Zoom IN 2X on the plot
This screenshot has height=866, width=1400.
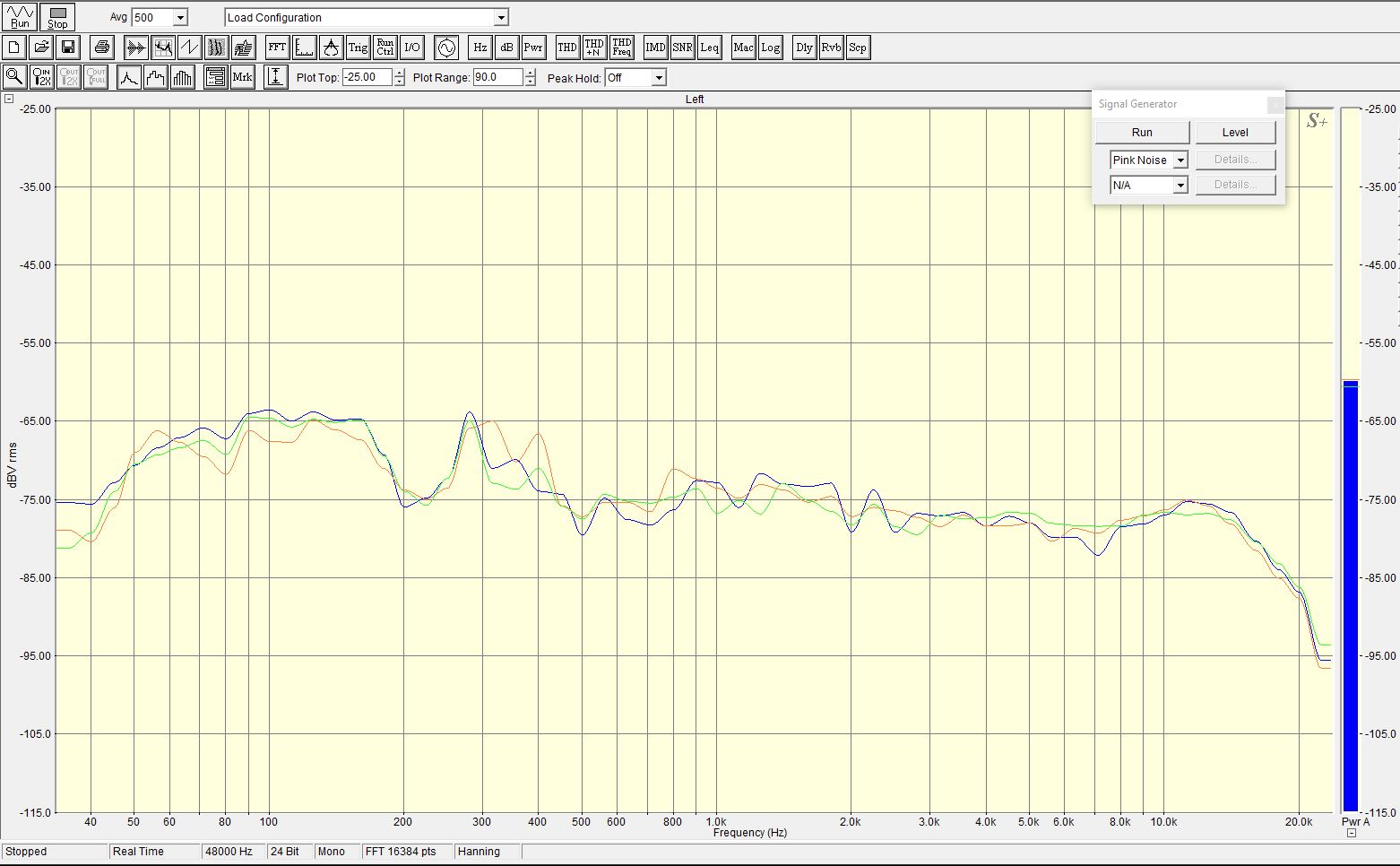point(41,77)
